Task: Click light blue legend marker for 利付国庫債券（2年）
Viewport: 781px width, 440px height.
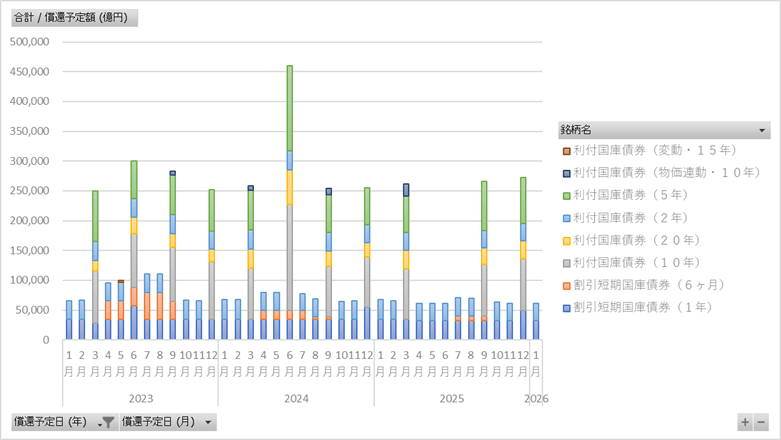Action: pos(566,217)
